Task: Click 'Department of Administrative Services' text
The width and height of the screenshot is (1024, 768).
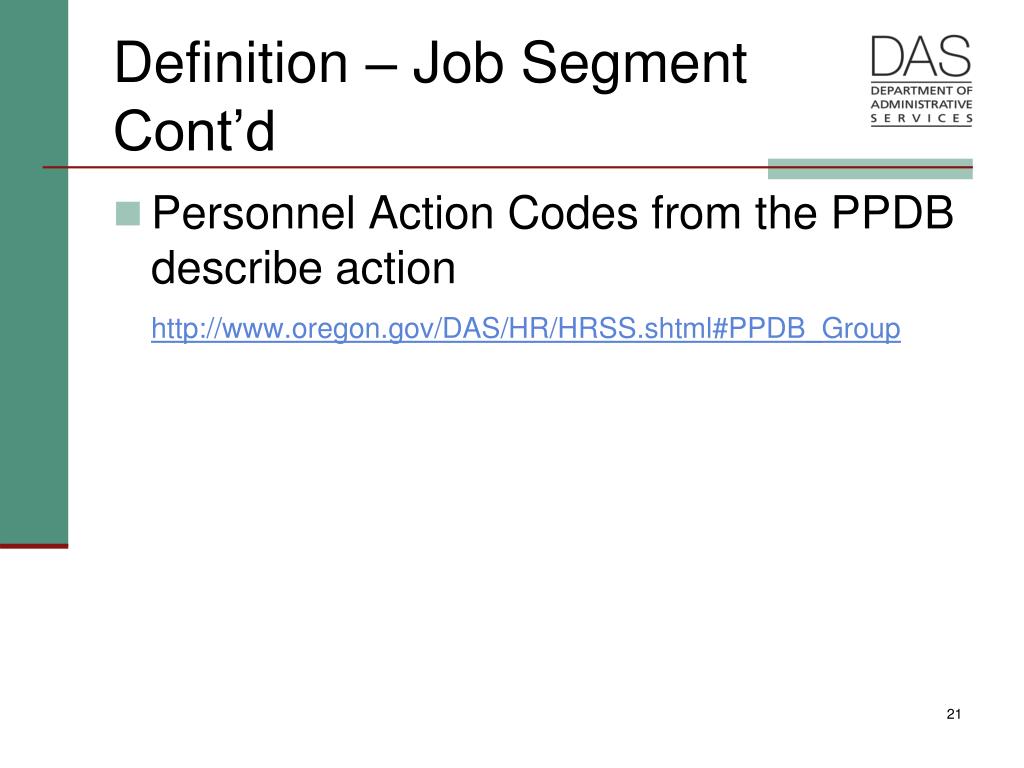Action: (921, 104)
